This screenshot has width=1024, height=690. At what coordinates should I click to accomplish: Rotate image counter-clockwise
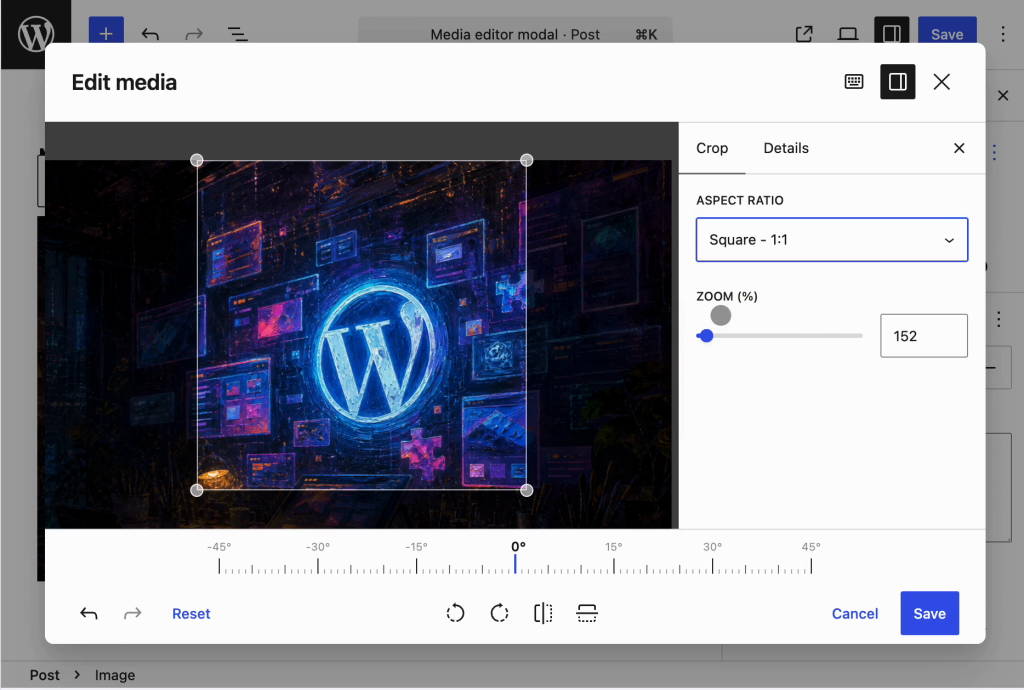(x=455, y=613)
